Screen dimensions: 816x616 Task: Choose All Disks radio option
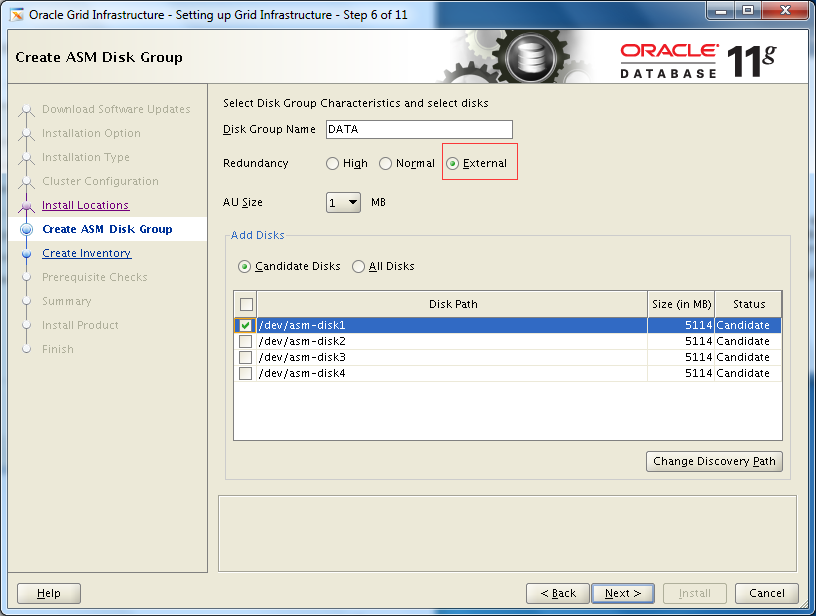(x=359, y=266)
